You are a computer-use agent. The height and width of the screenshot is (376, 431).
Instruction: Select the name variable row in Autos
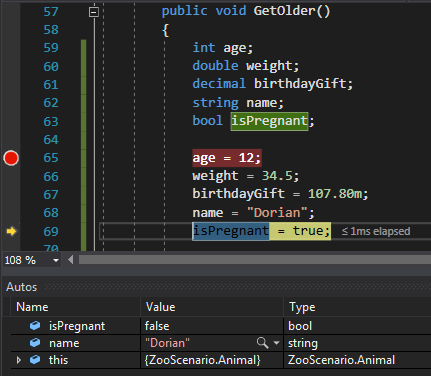click(221, 343)
